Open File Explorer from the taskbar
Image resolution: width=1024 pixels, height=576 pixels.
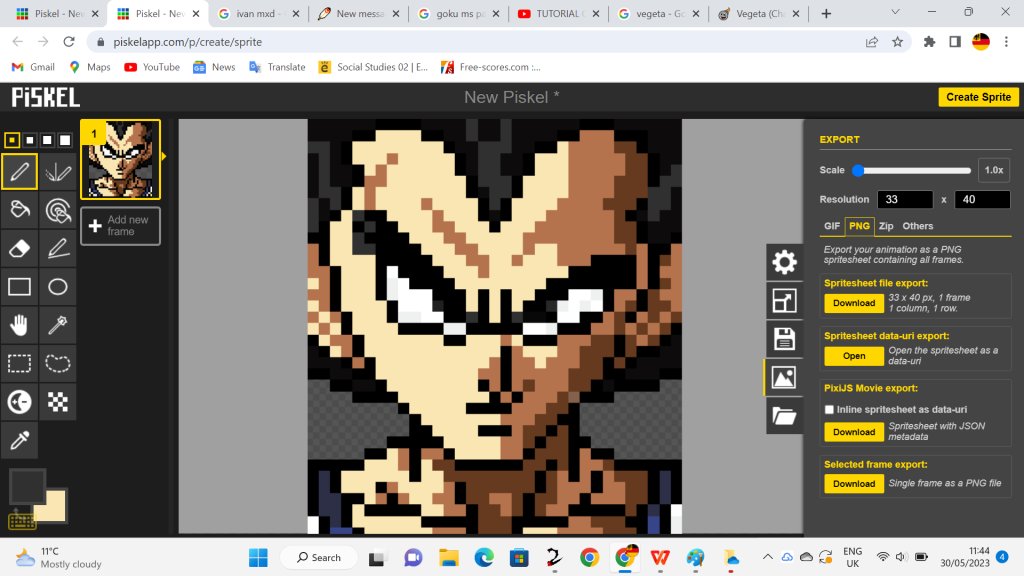449,558
